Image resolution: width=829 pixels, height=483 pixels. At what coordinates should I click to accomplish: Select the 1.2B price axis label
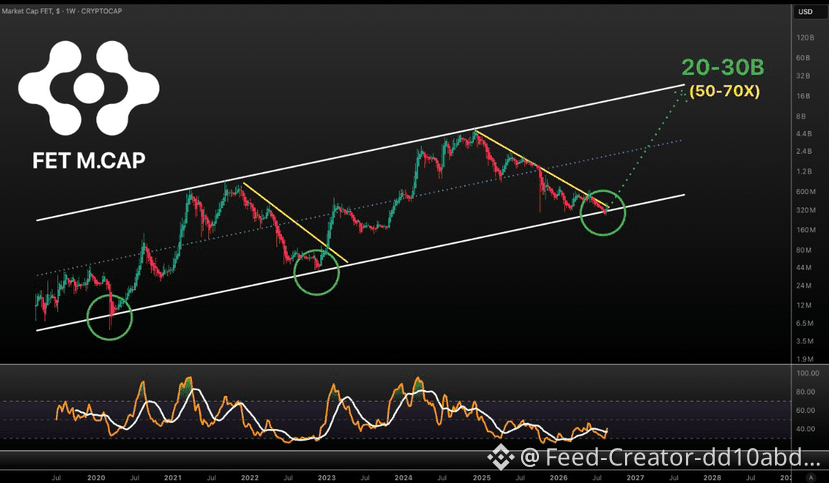tap(804, 171)
